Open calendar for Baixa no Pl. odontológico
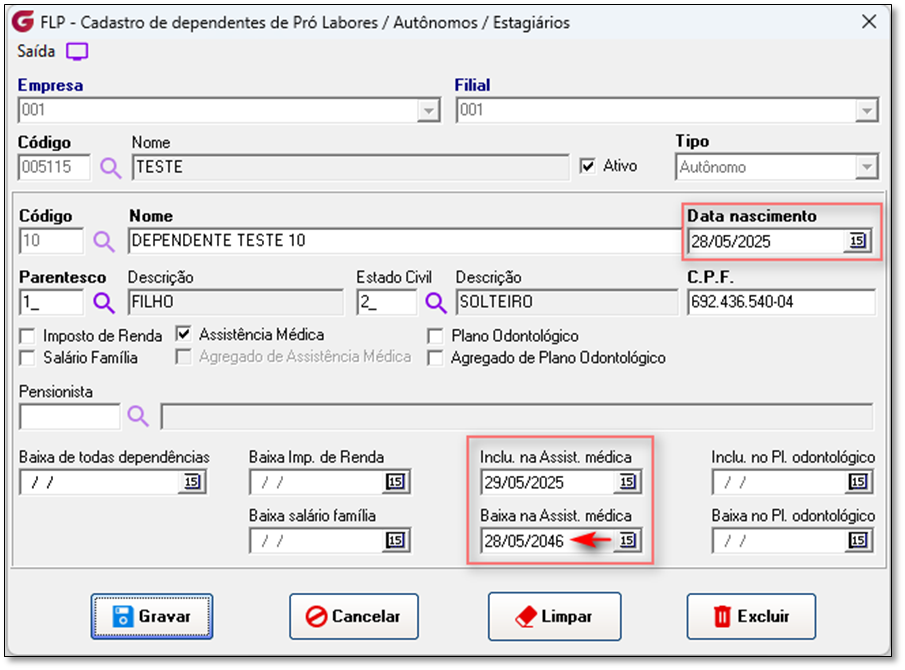 (858, 541)
